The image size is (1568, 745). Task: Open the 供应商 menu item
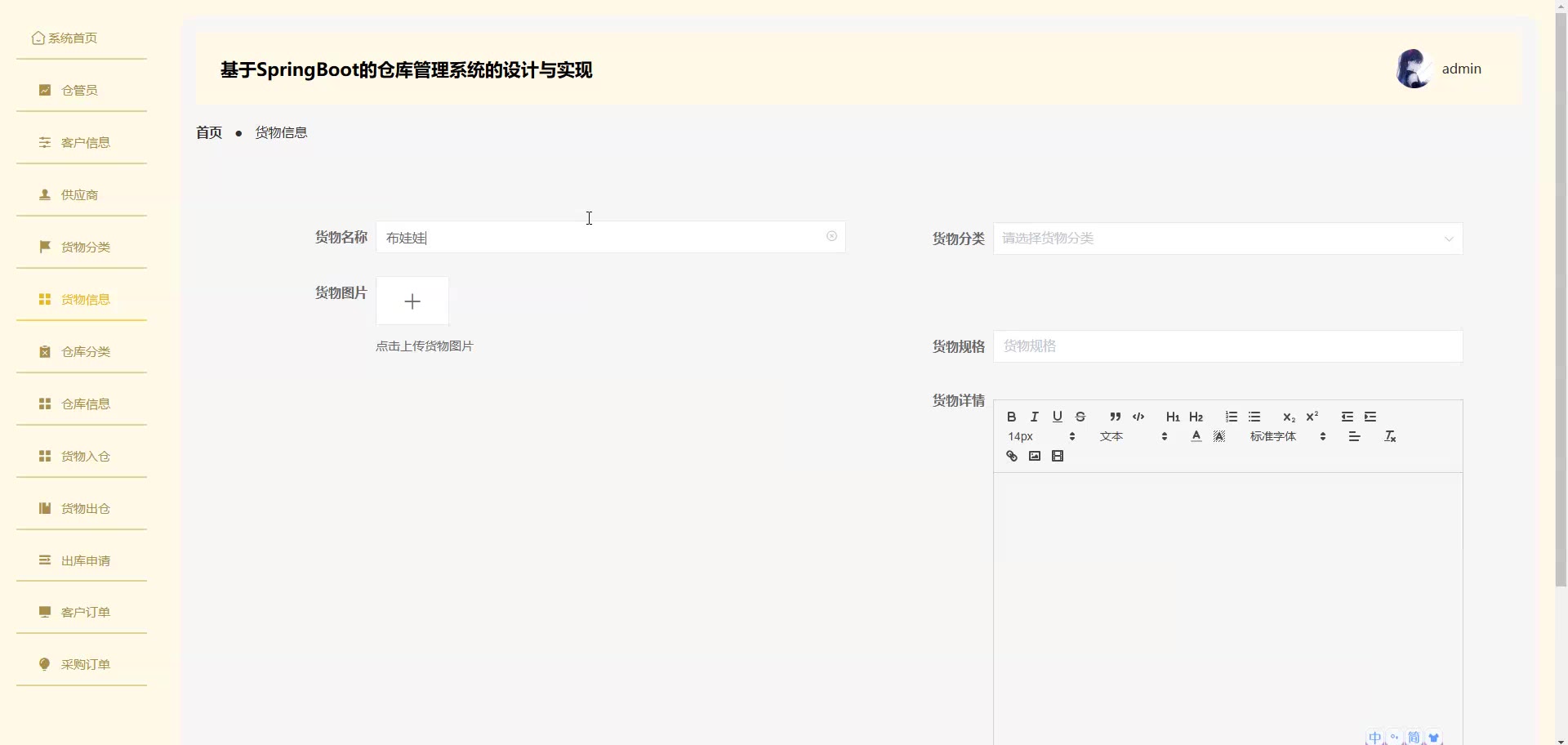[81, 194]
